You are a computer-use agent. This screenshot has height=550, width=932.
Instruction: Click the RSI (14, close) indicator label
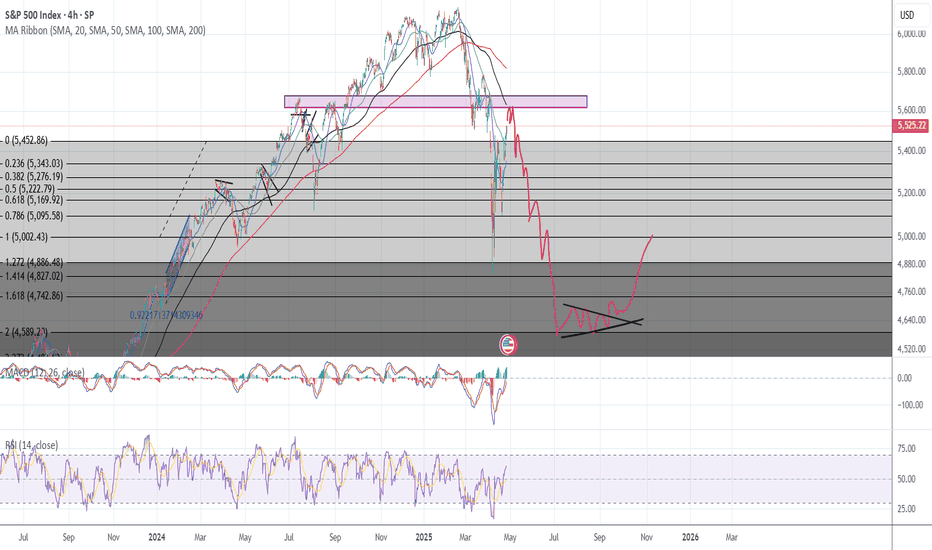click(x=32, y=445)
